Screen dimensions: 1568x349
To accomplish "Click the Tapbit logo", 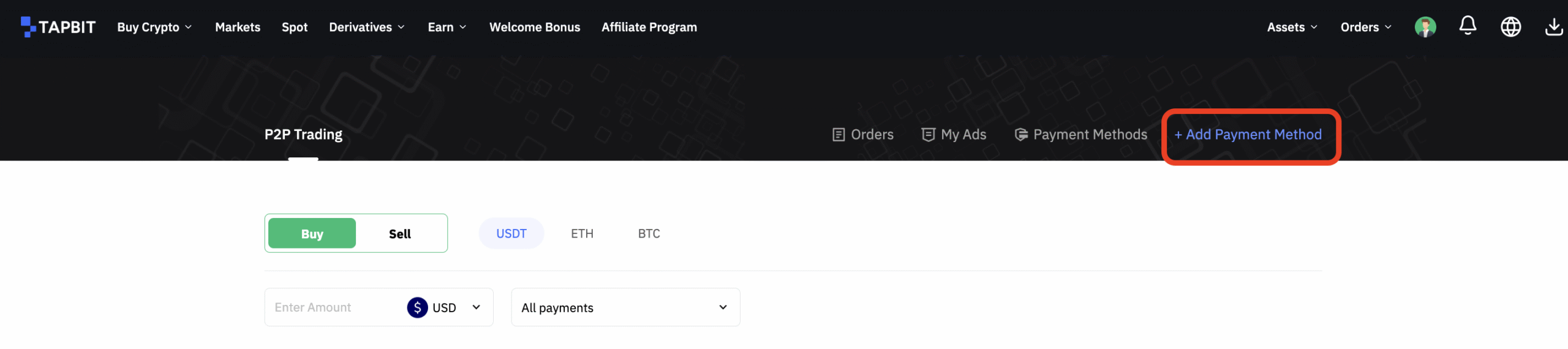I will point(58,27).
